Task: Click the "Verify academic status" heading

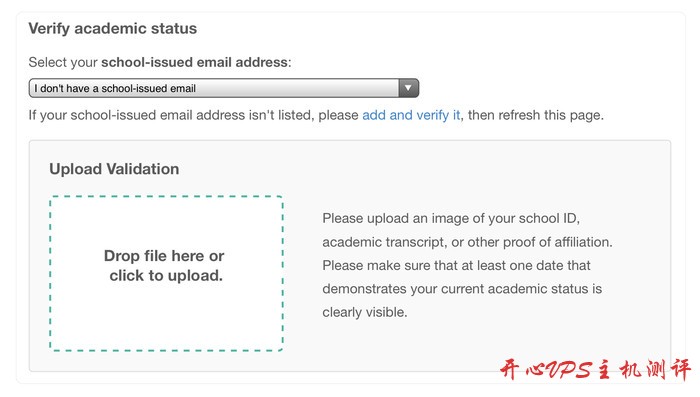Action: coord(112,29)
